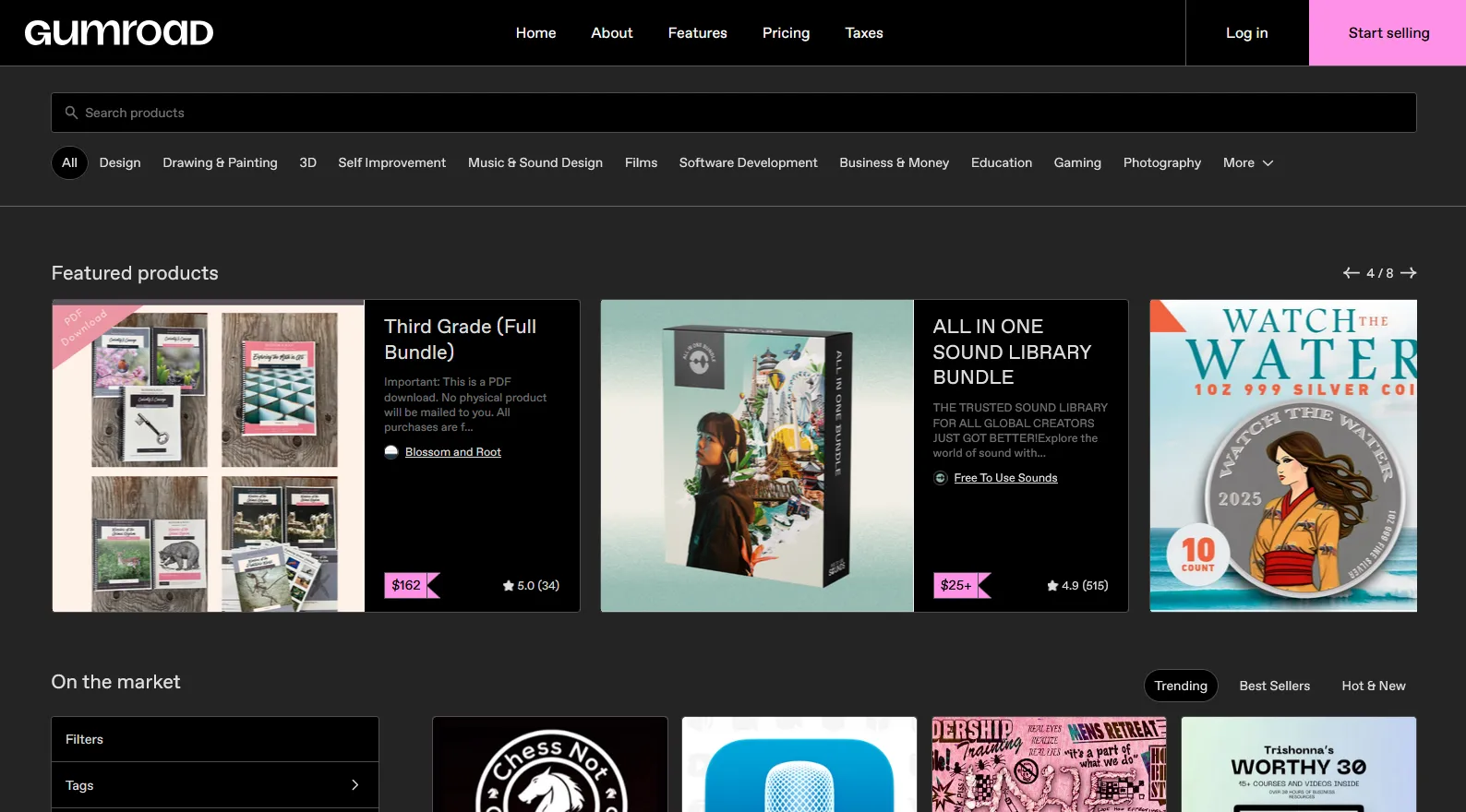The height and width of the screenshot is (812, 1466).
Task: Open the Pricing page
Action: [x=786, y=33]
